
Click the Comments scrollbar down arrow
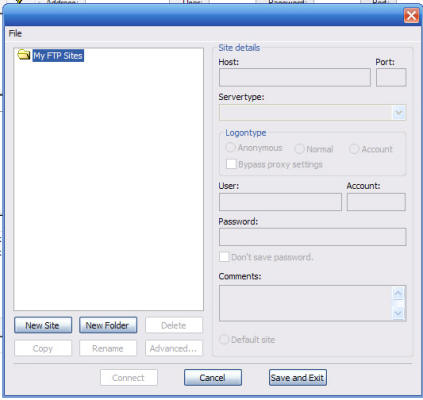coord(398,313)
